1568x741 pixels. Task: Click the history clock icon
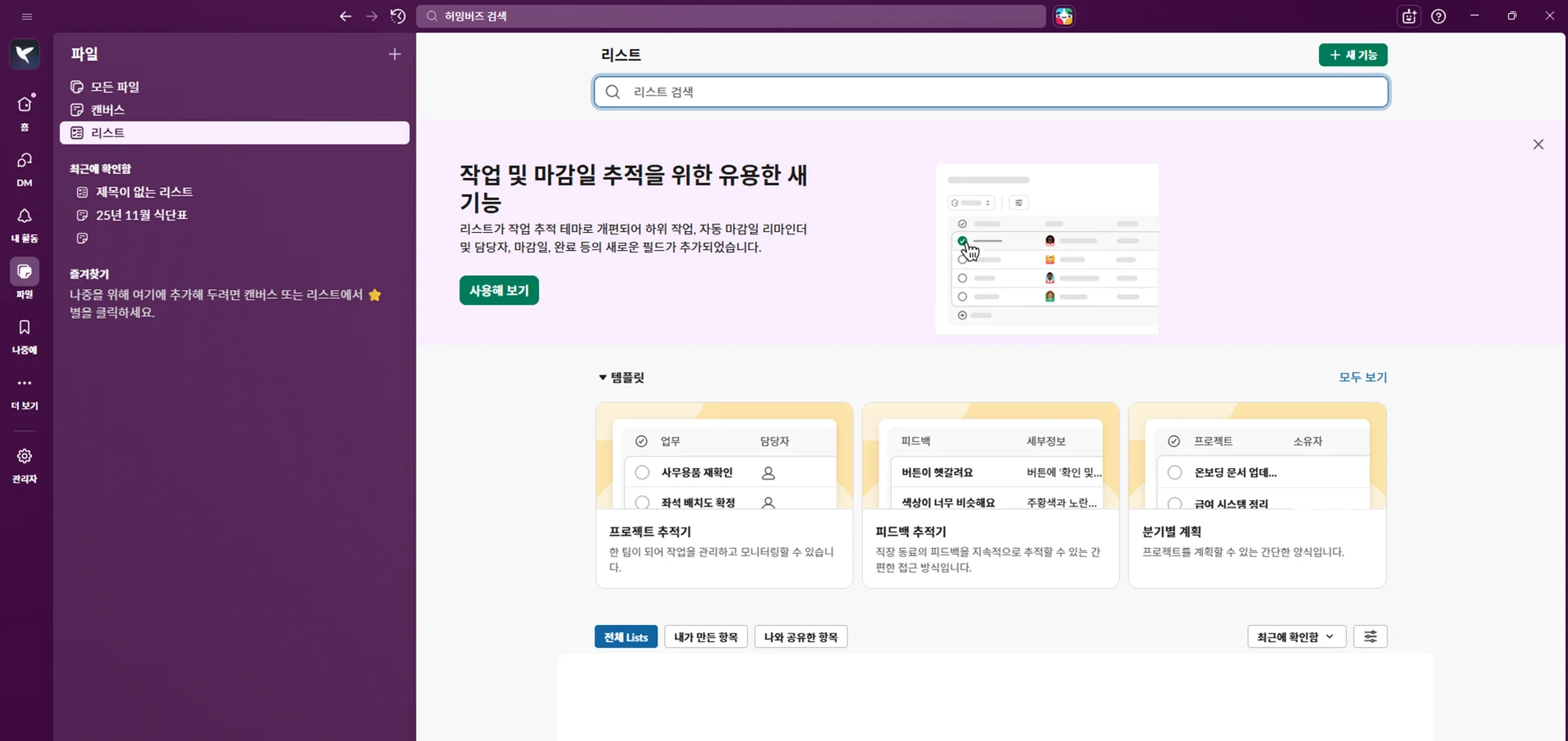(398, 16)
